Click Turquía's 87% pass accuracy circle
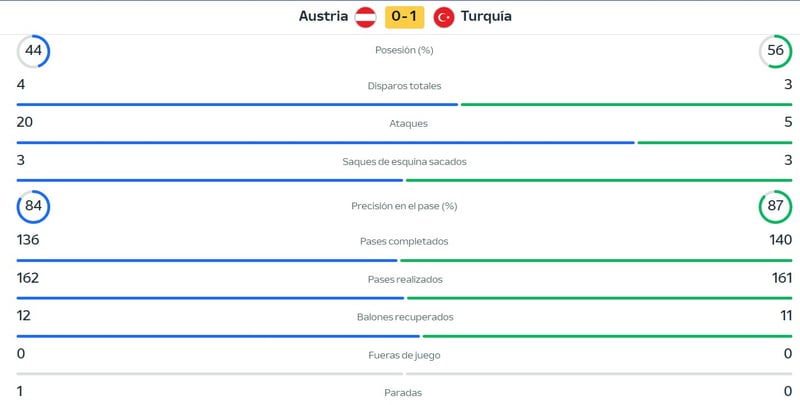The image size is (800, 405). point(775,207)
